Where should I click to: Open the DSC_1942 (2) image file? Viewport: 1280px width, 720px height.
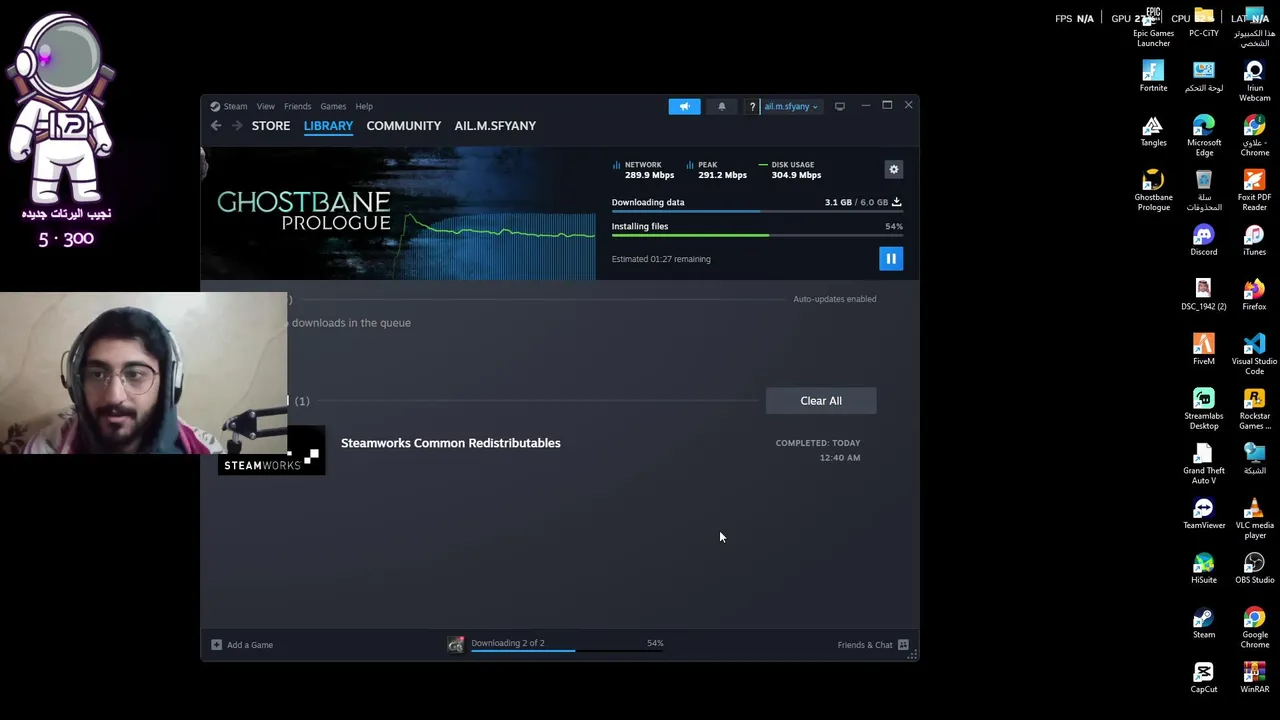[x=1204, y=295]
